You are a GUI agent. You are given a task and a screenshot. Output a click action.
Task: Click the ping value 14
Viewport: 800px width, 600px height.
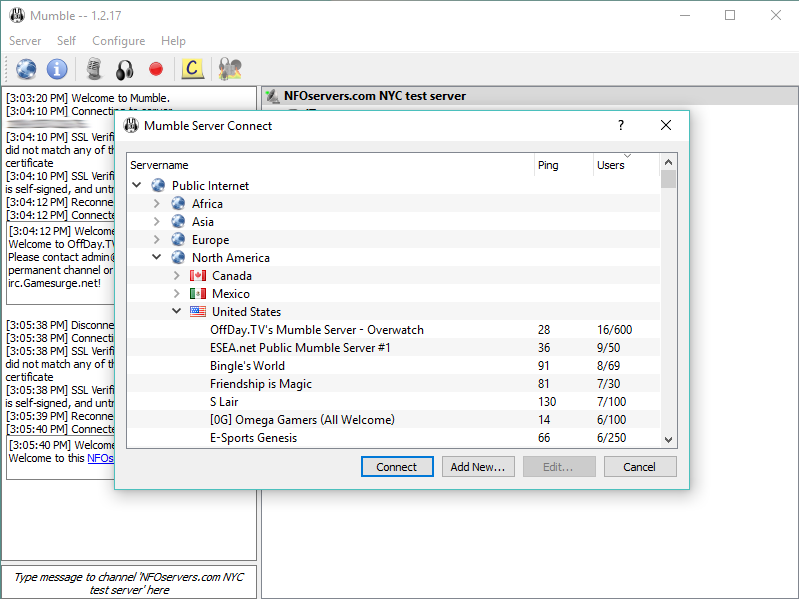544,419
